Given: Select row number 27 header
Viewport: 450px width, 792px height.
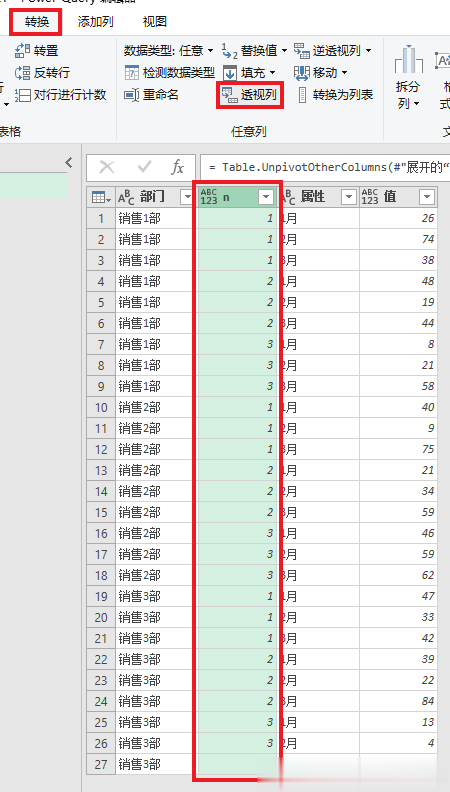Looking at the screenshot, I should click(x=101, y=764).
